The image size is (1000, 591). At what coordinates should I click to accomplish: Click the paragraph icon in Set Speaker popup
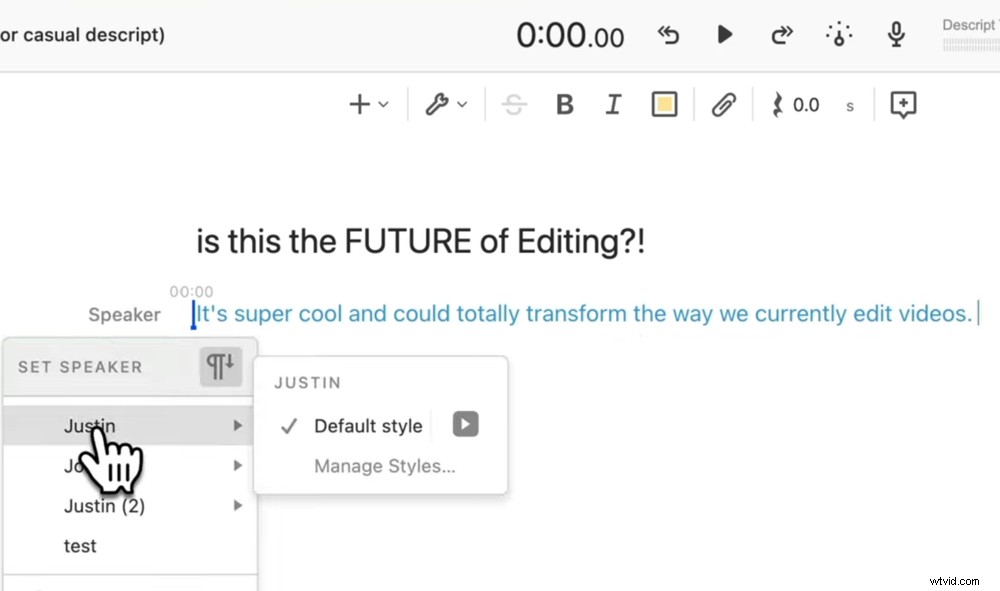(220, 367)
